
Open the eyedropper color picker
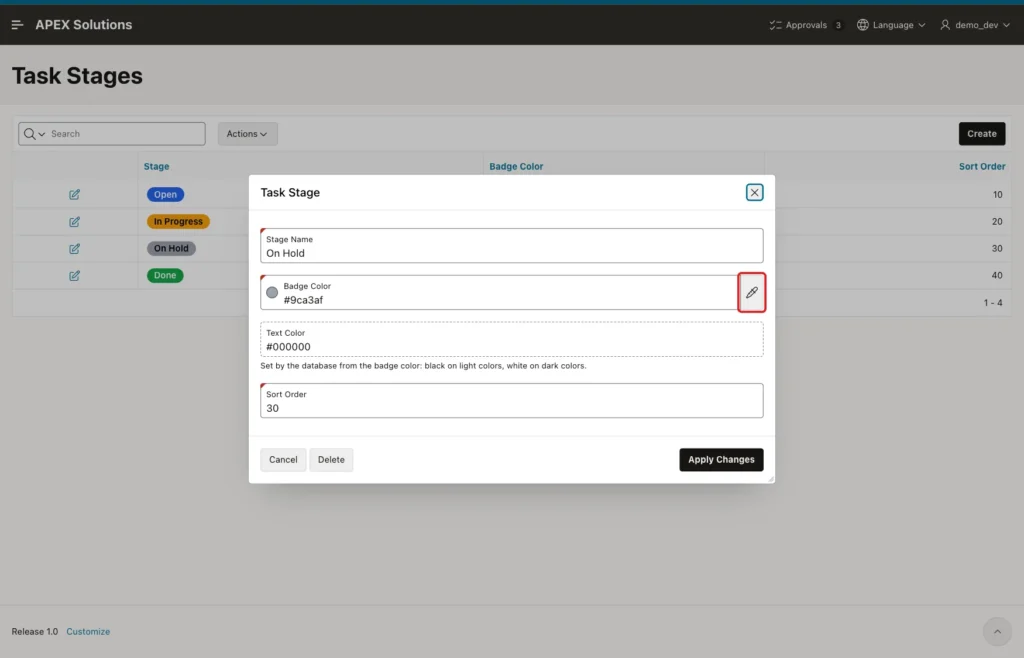[752, 292]
